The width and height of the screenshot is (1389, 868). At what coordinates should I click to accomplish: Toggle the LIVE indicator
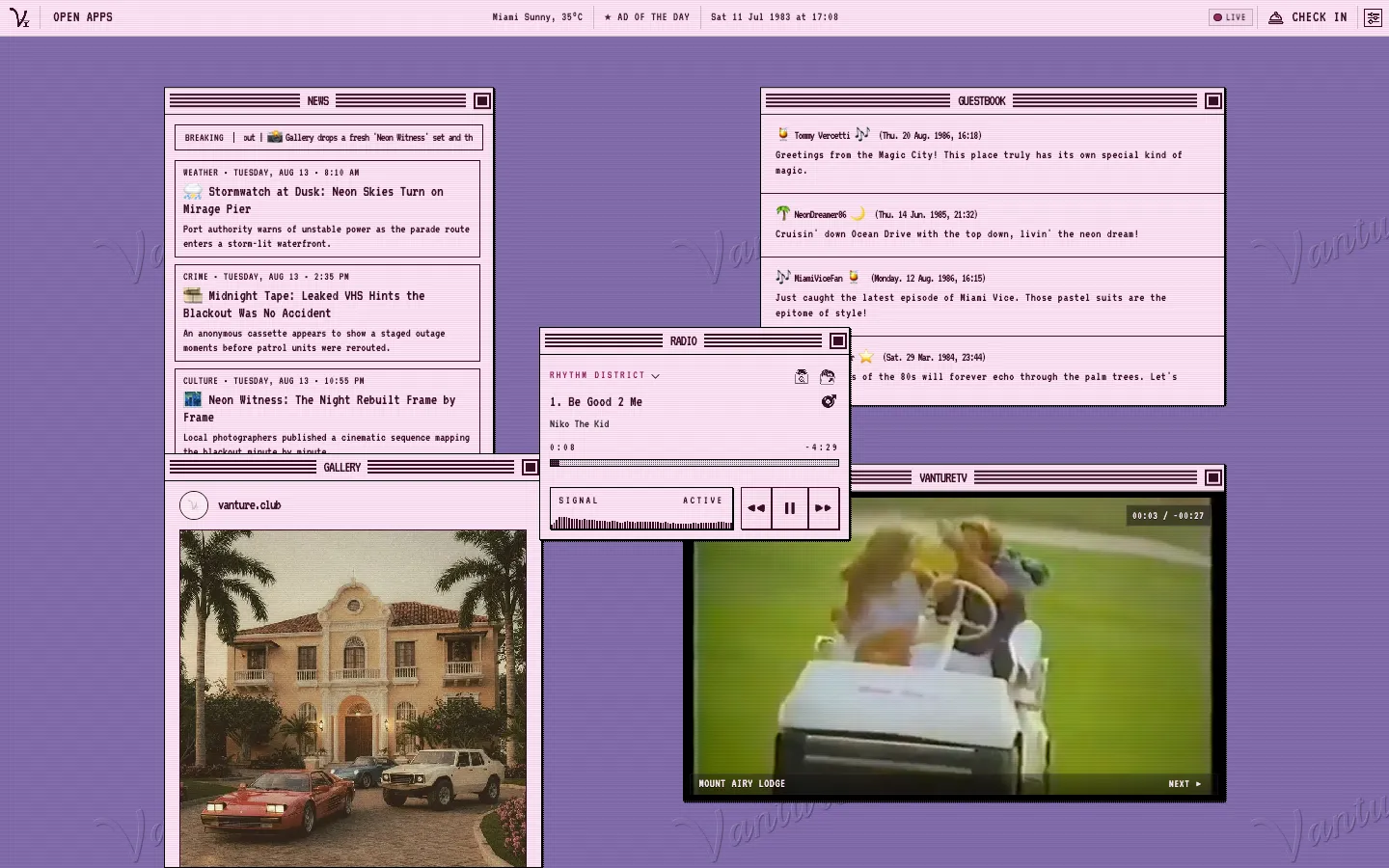1231,17
